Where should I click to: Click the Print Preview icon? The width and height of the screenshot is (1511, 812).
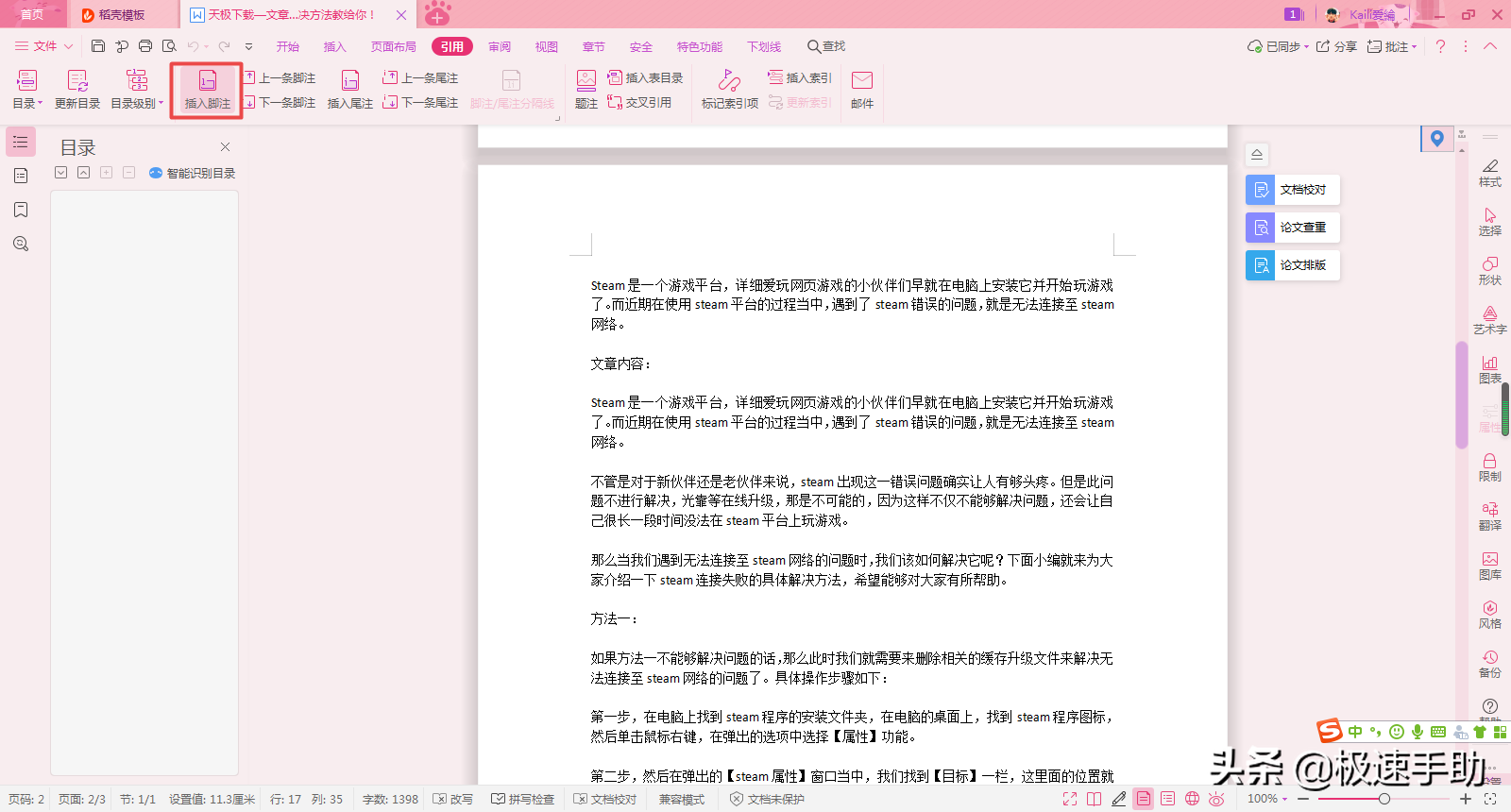[169, 46]
